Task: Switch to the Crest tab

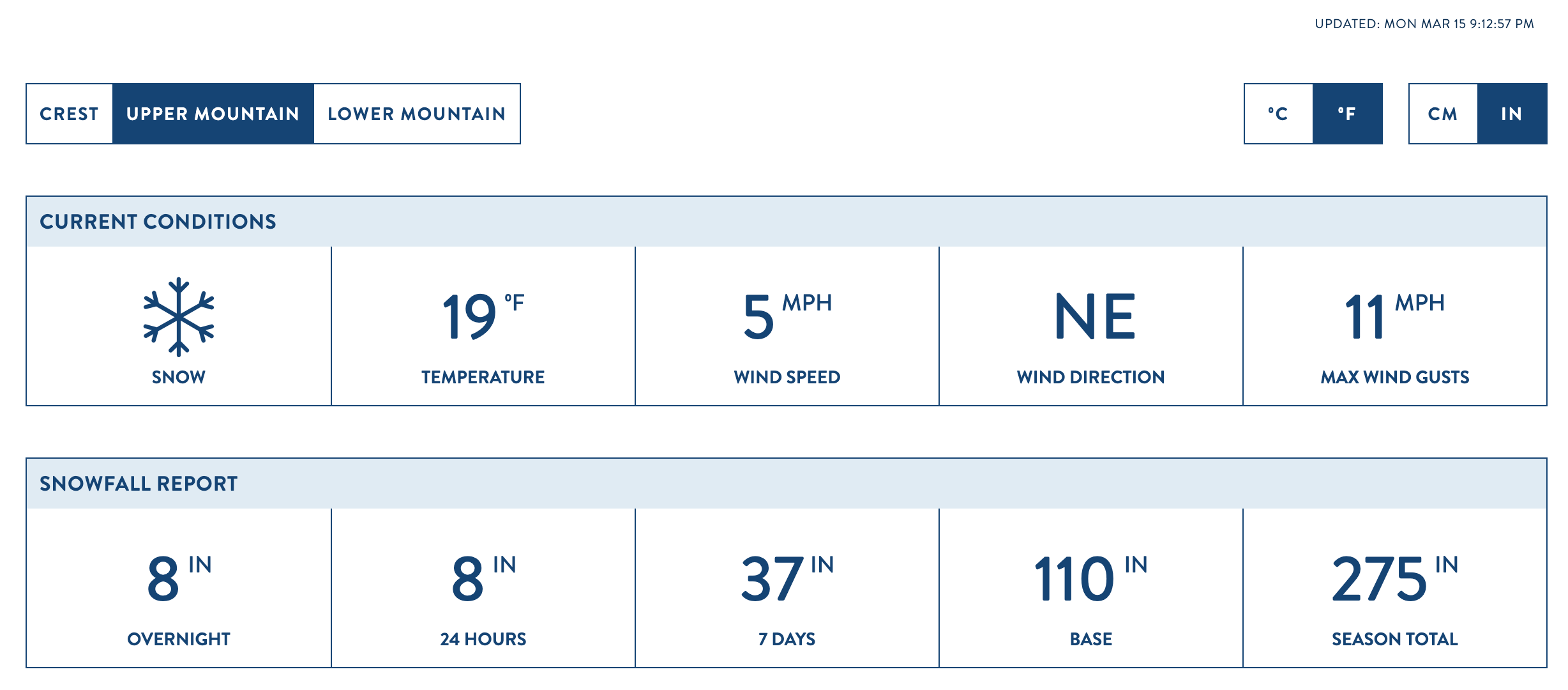Action: [70, 114]
